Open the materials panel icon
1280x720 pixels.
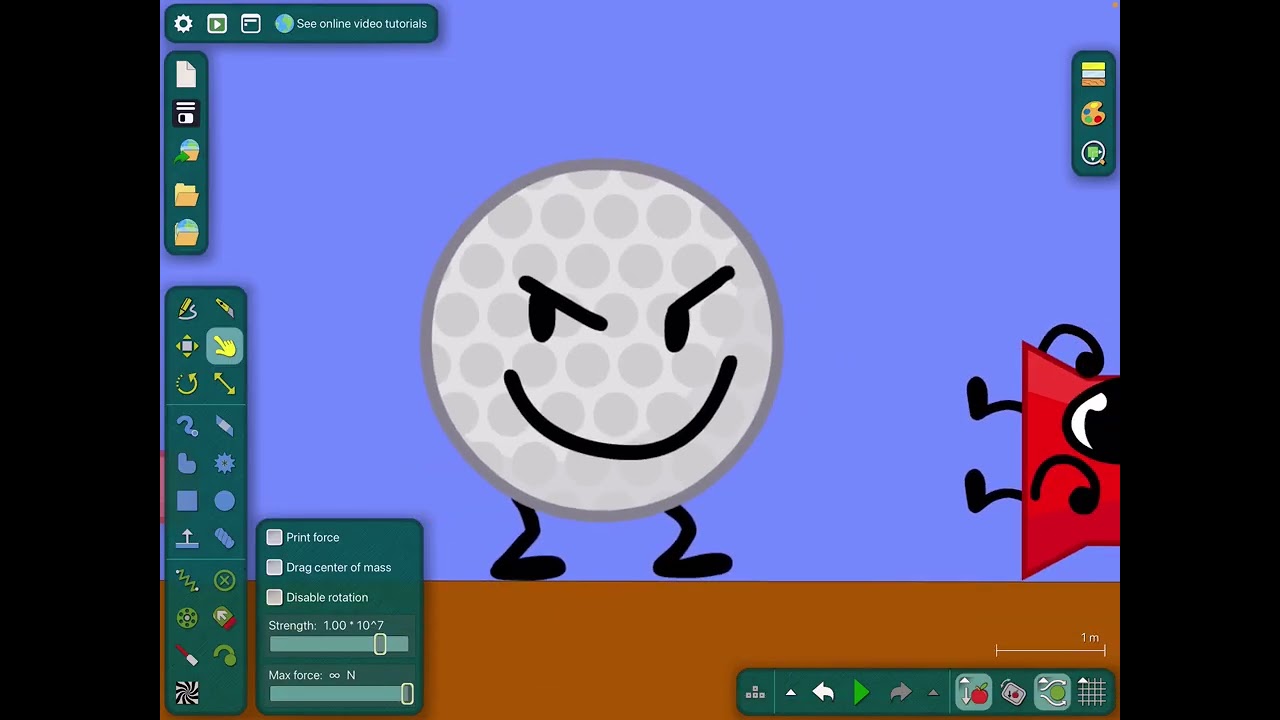pos(1093,74)
